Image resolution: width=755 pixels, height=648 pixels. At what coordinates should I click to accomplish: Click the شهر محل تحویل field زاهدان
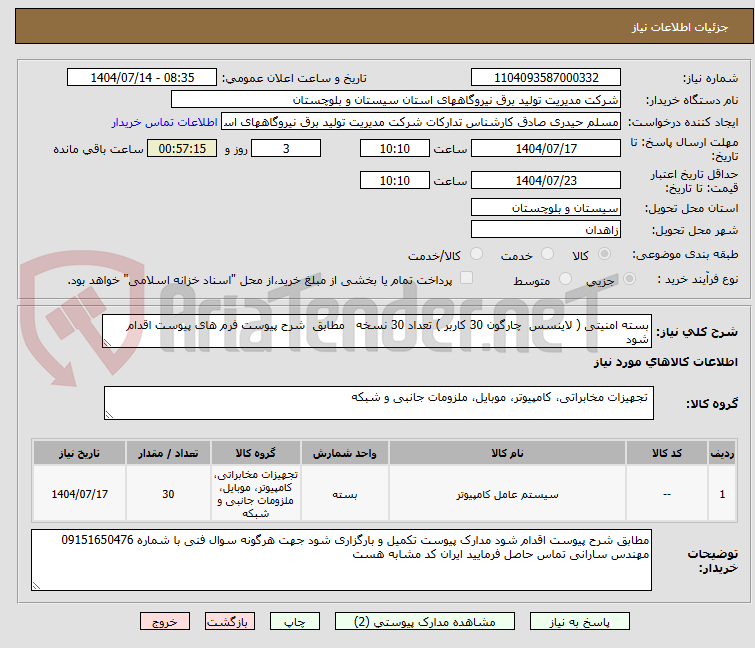click(x=546, y=230)
